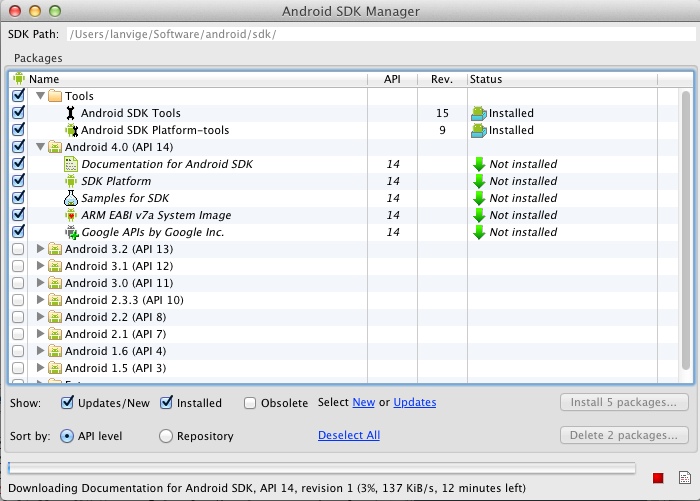Expand the Android 3.1 (API 12) node

[40, 265]
